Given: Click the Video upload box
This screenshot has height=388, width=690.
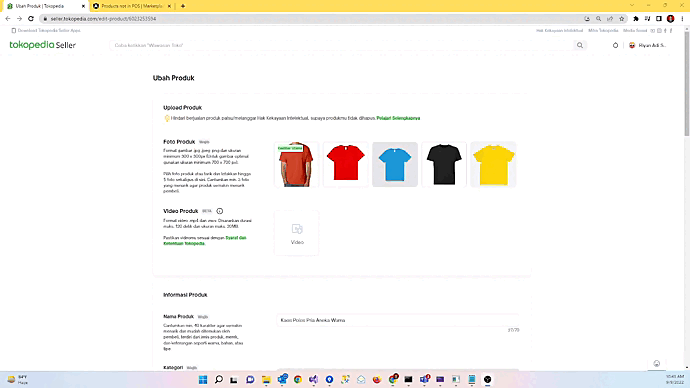Looking at the screenshot, I should 297,233.
